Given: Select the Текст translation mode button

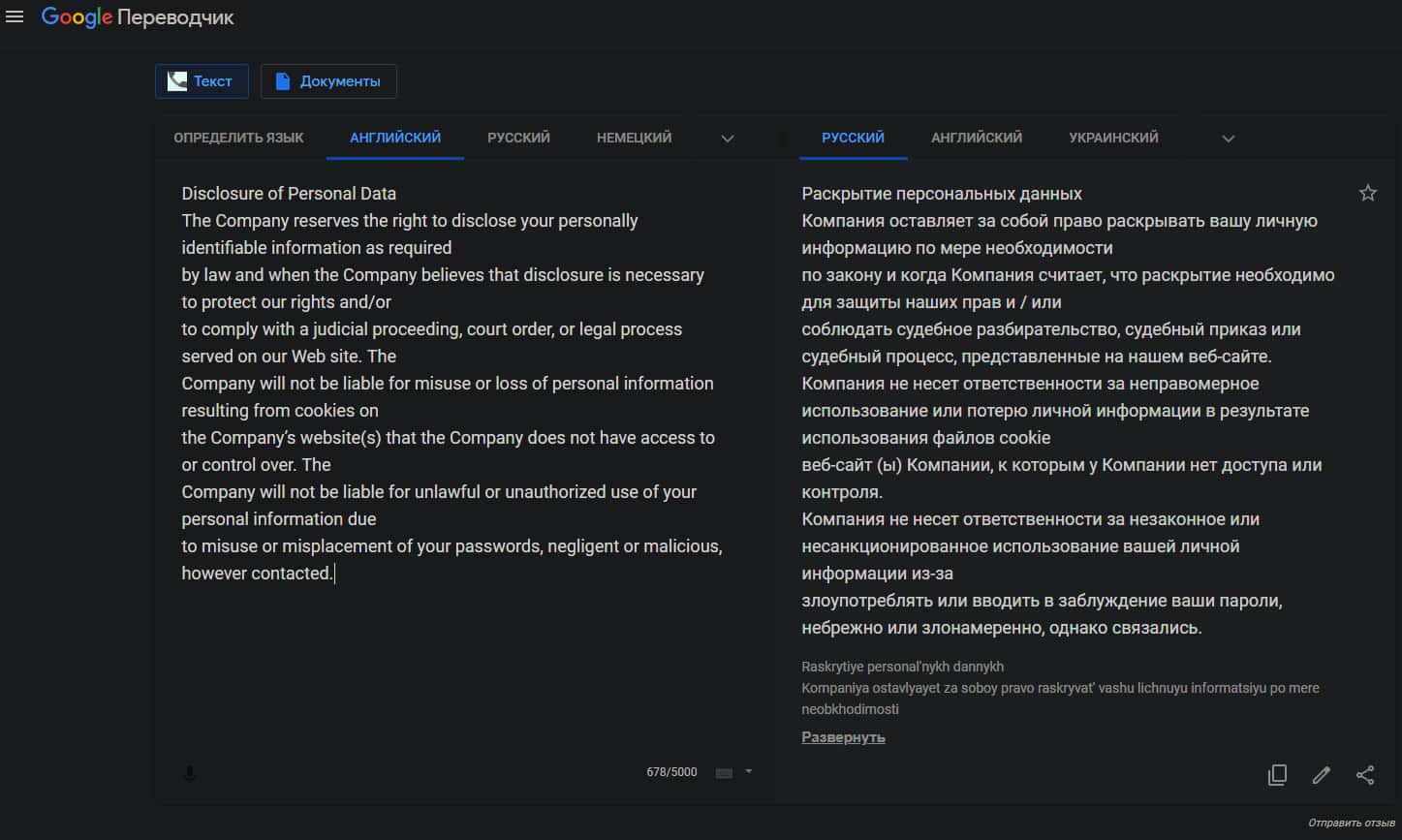Looking at the screenshot, I should 201,81.
